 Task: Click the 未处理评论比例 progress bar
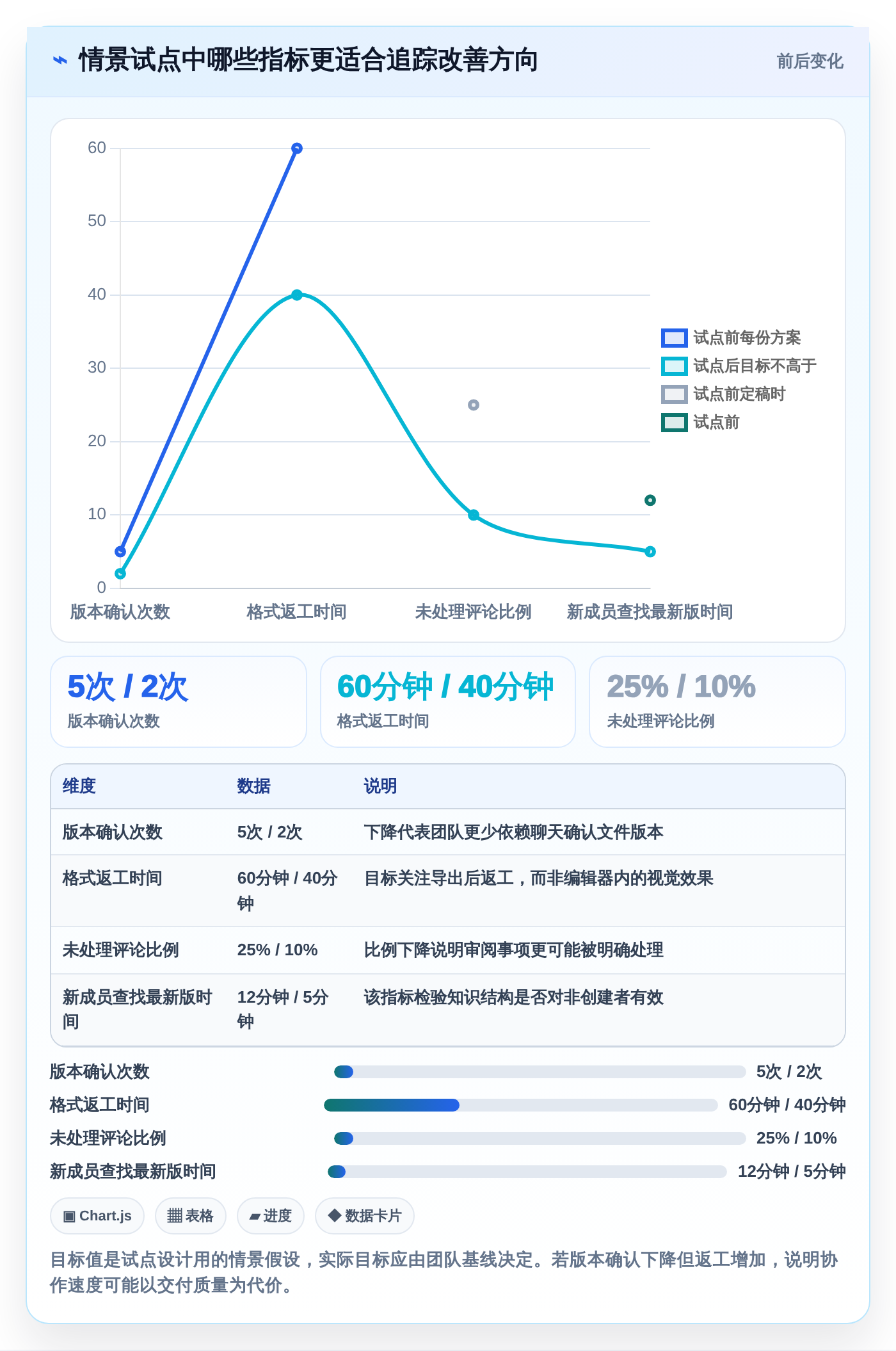click(540, 1138)
